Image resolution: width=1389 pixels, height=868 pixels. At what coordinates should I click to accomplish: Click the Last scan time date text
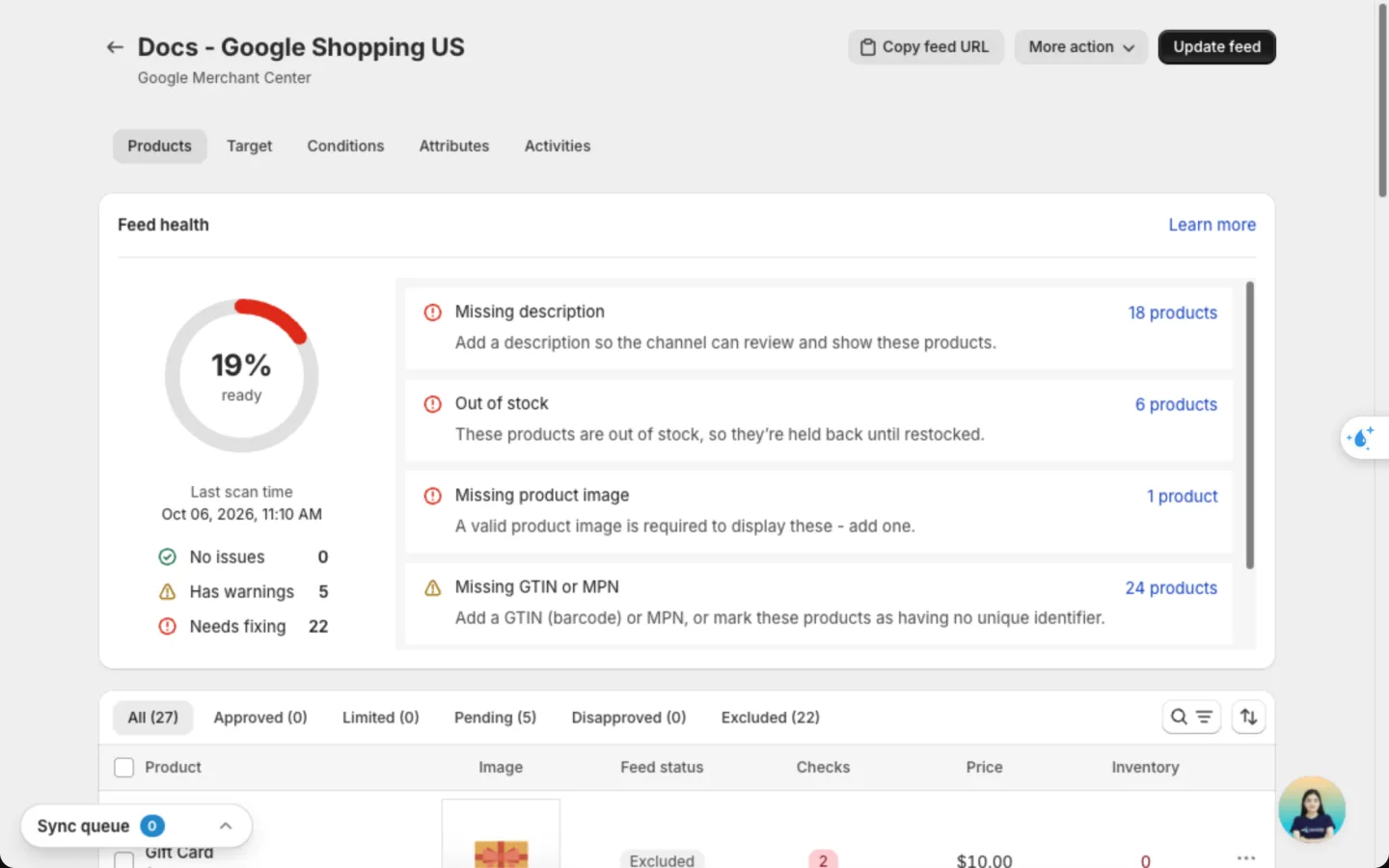[242, 515]
